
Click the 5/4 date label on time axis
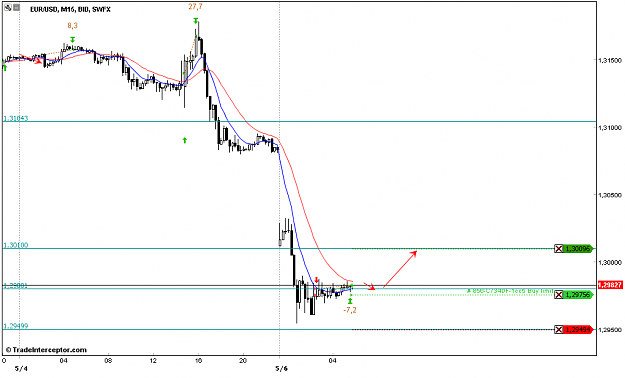pos(21,369)
